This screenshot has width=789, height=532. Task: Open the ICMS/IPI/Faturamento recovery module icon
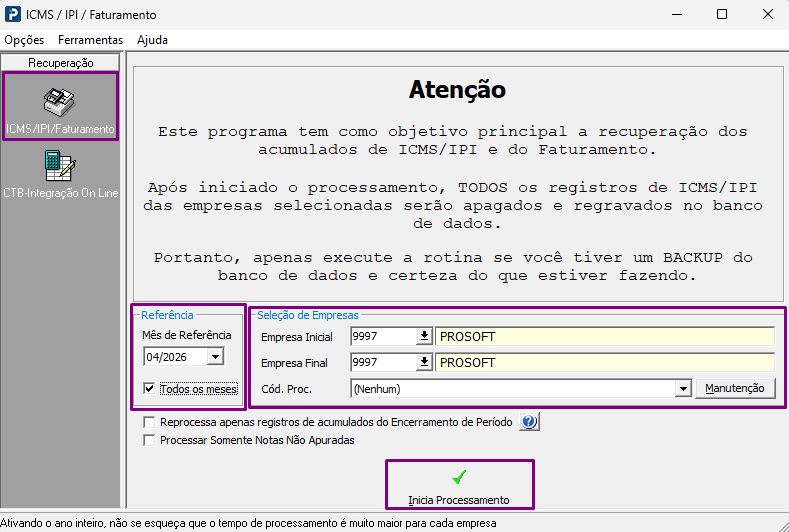coord(60,107)
